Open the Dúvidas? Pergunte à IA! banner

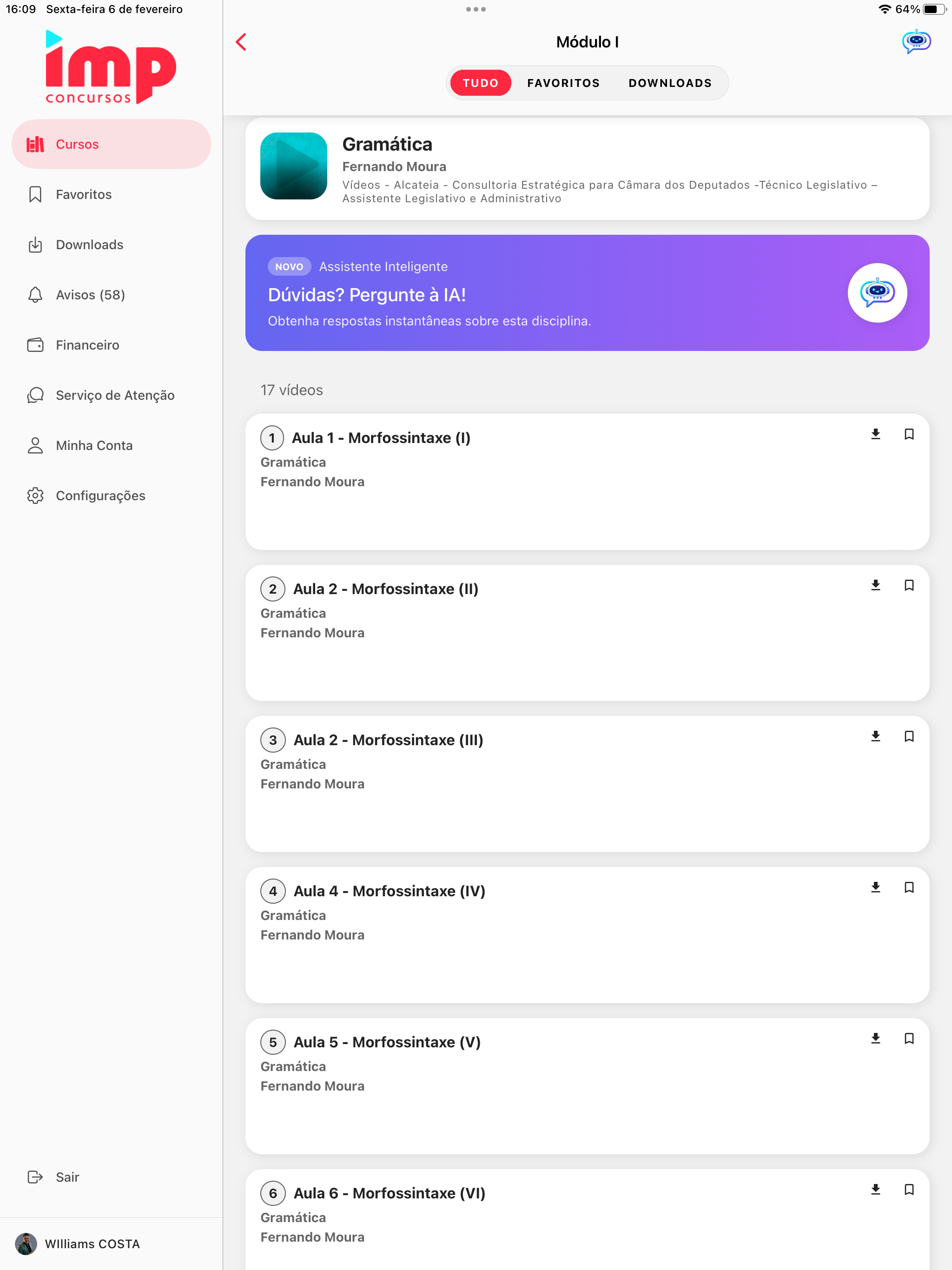pyautogui.click(x=587, y=293)
